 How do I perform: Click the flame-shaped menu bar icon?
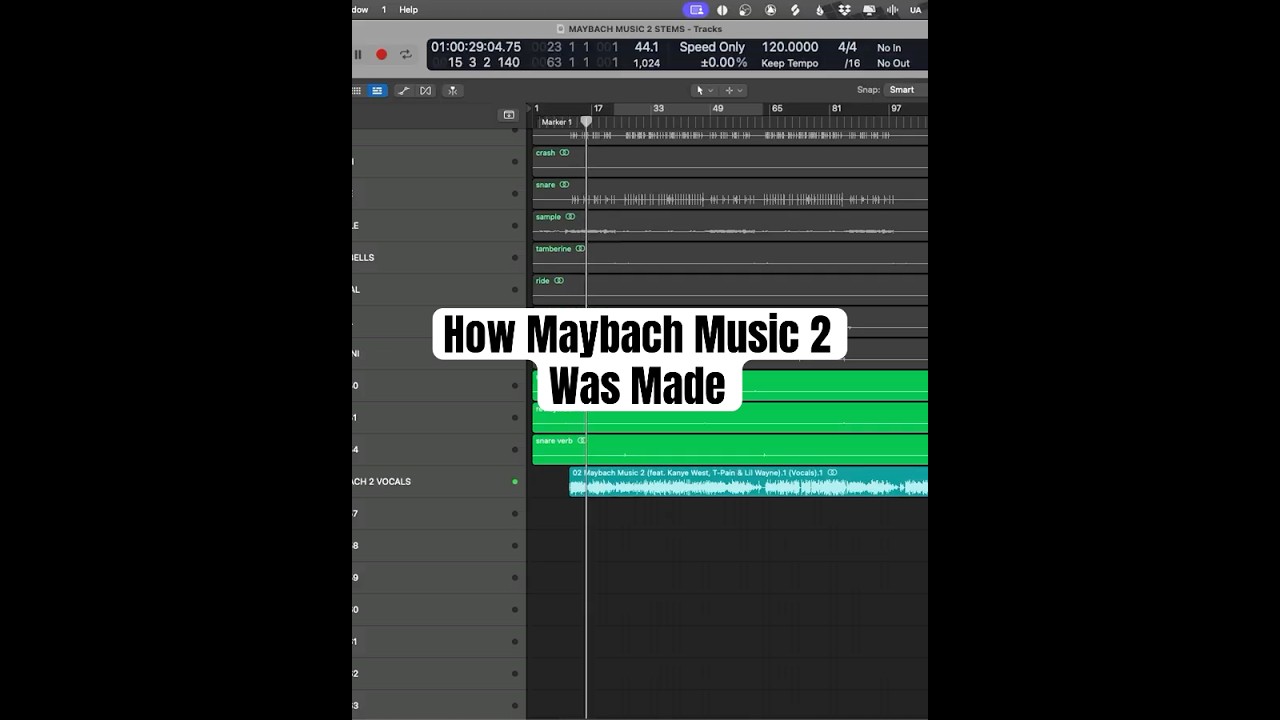tap(820, 10)
